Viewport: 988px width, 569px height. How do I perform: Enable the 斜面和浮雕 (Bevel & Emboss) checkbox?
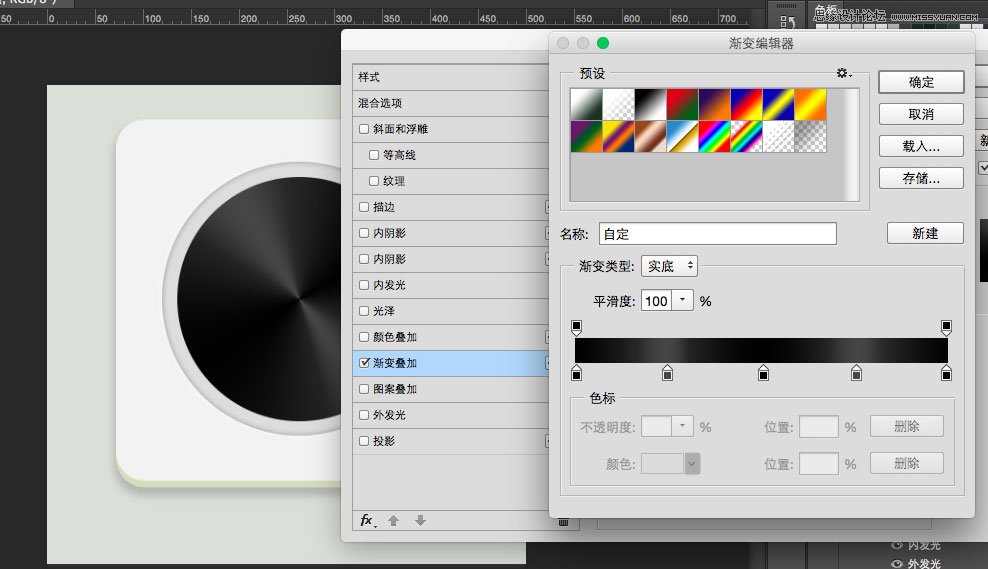(364, 129)
